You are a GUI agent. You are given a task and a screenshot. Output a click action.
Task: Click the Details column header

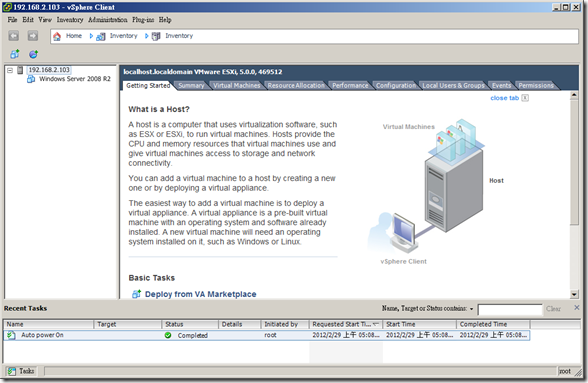(x=240, y=324)
